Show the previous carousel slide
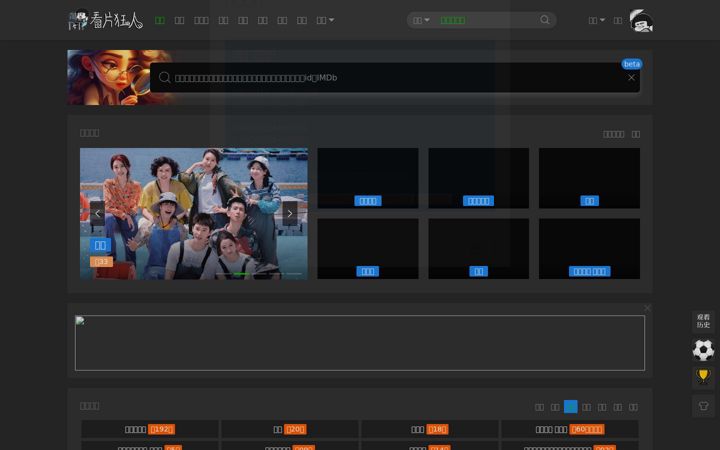720x450 pixels. tap(97, 214)
